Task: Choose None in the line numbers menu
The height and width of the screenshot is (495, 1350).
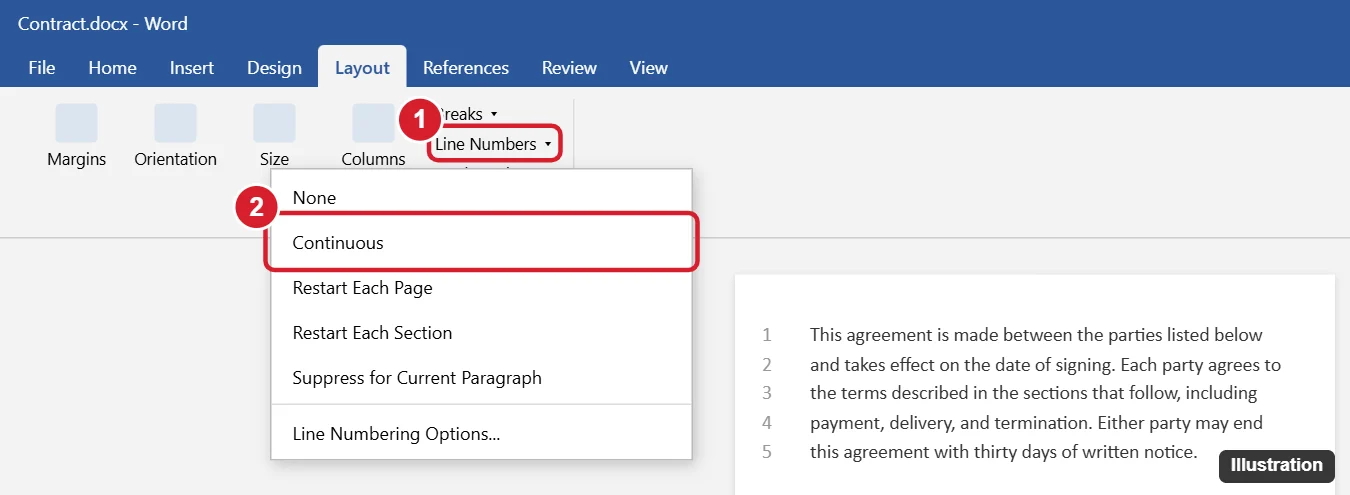Action: click(481, 198)
